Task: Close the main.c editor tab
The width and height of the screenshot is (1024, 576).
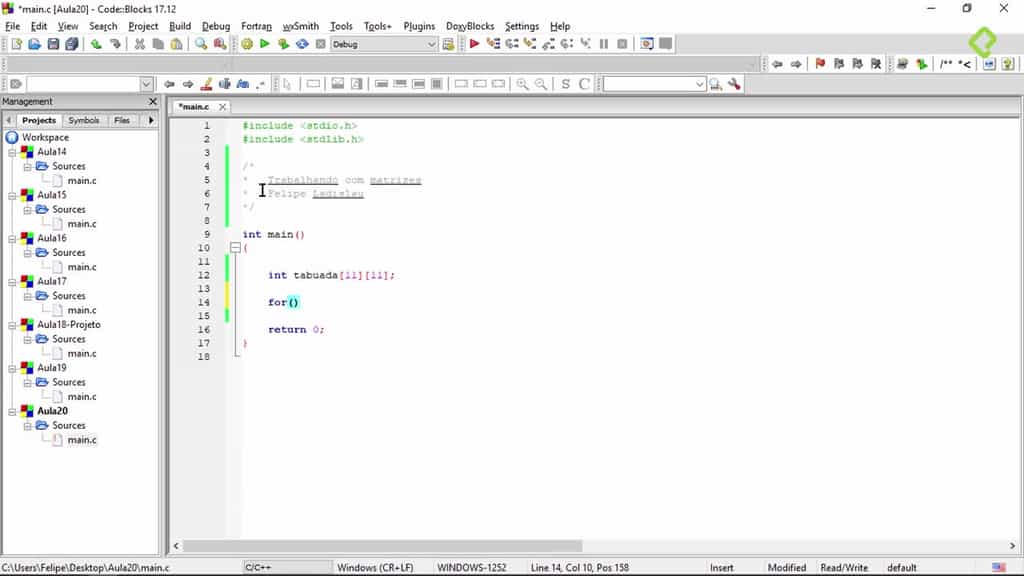Action: [x=223, y=106]
